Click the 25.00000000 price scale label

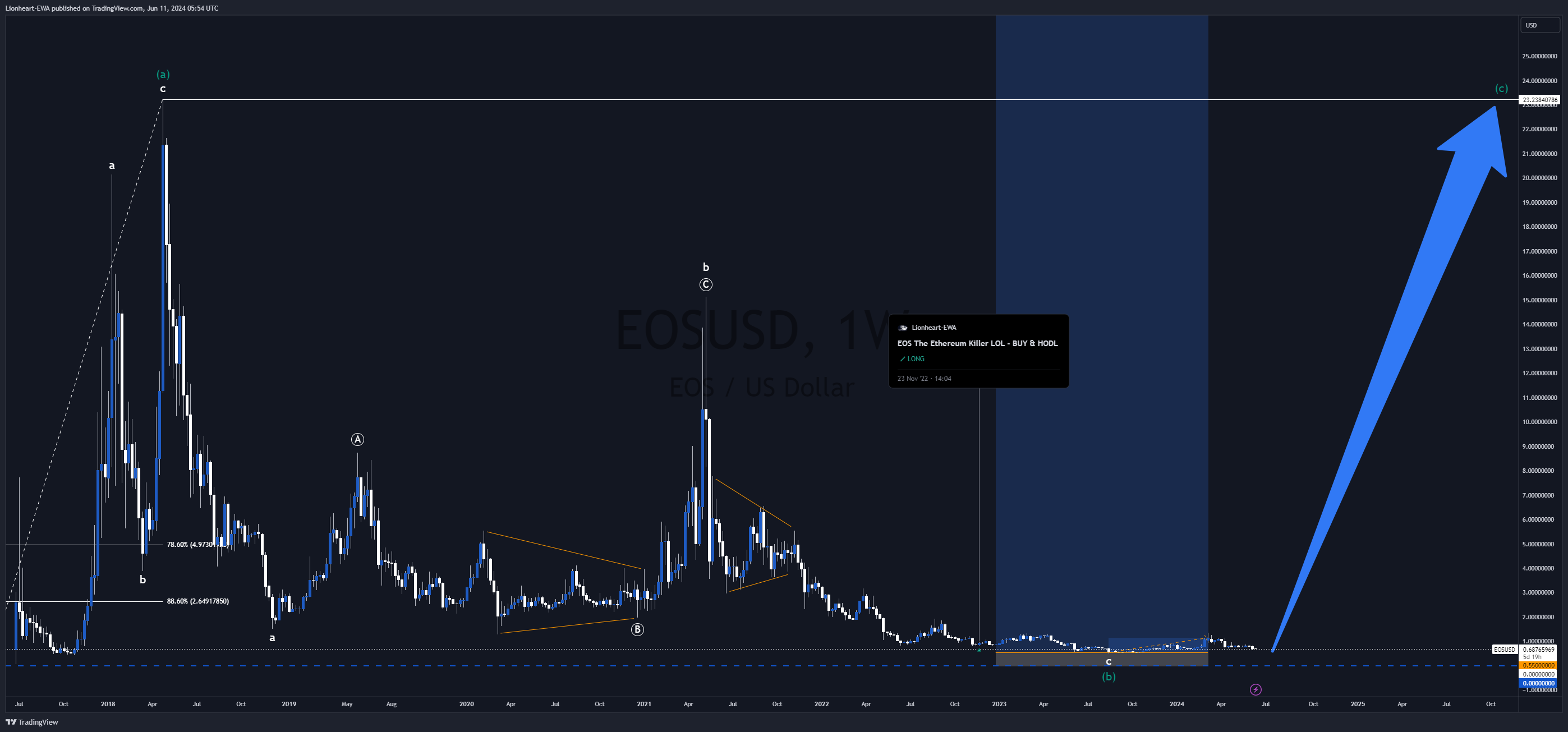1539,56
